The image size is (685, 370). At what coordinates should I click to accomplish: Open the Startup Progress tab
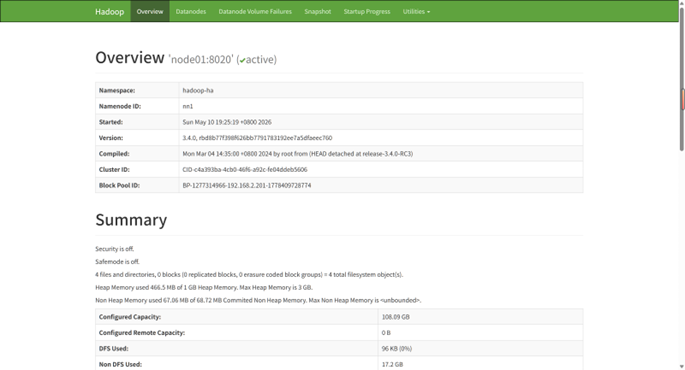(367, 11)
